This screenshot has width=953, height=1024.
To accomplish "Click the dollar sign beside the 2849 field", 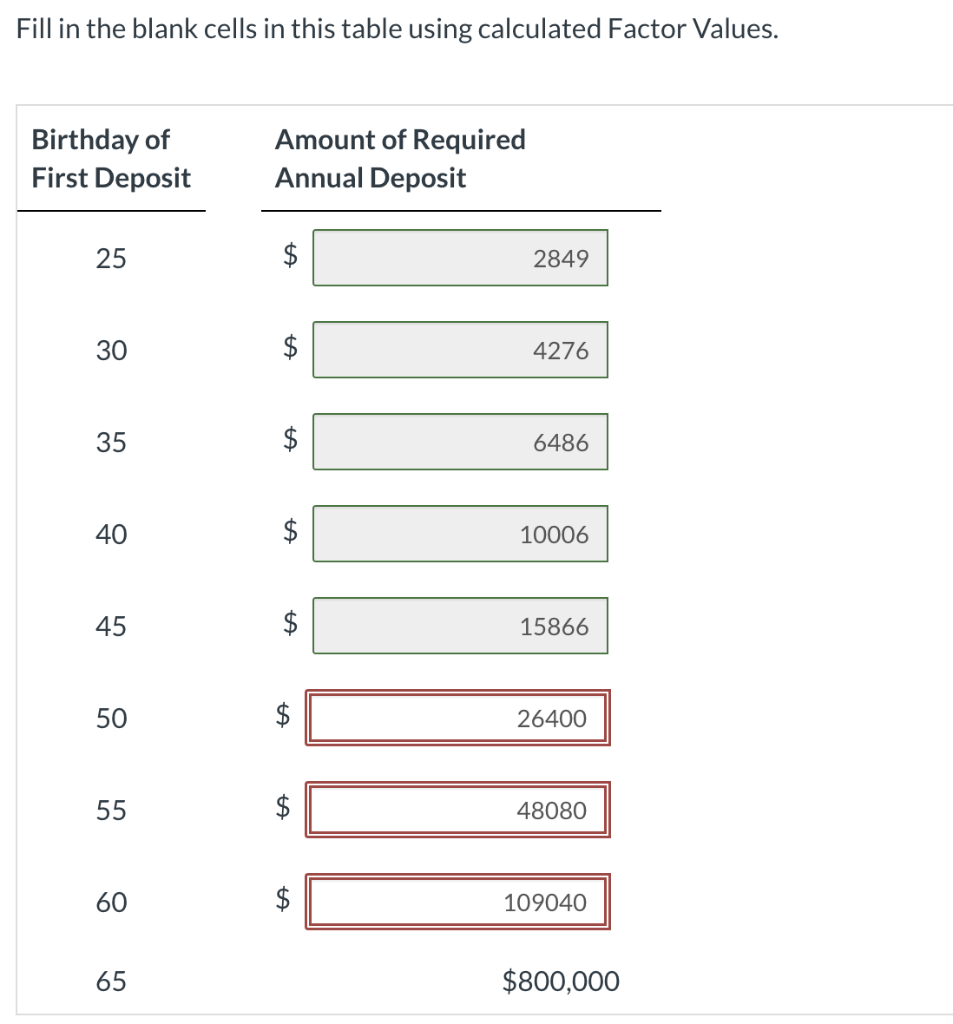I will 290,258.
